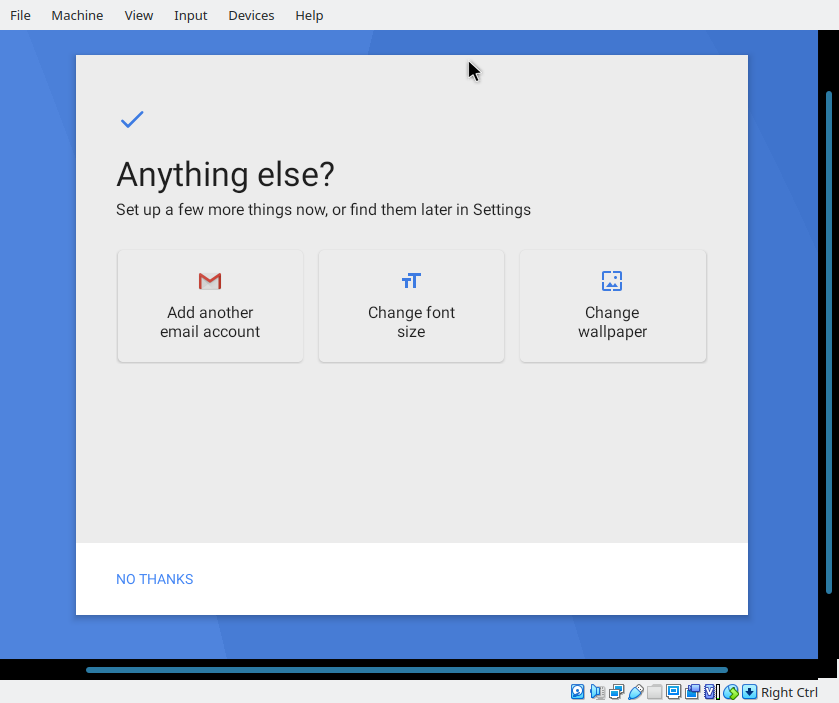This screenshot has height=703, width=839.
Task: Open the View menu
Action: tap(139, 16)
